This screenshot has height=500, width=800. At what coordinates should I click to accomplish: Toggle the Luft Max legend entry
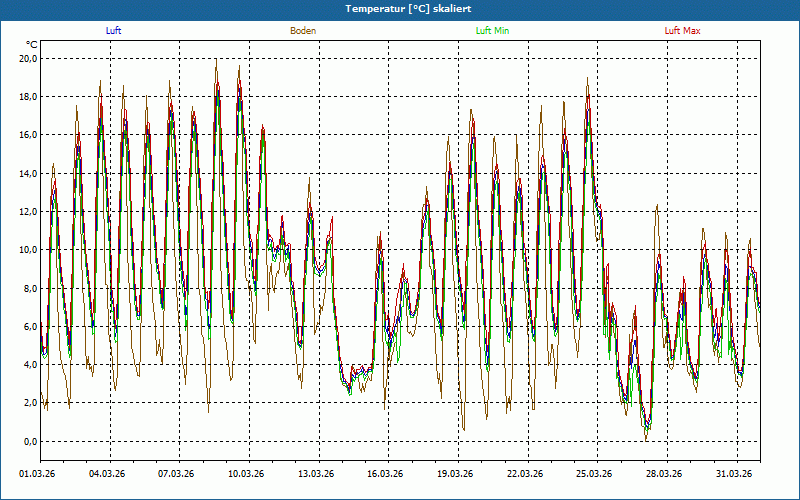pyautogui.click(x=682, y=31)
